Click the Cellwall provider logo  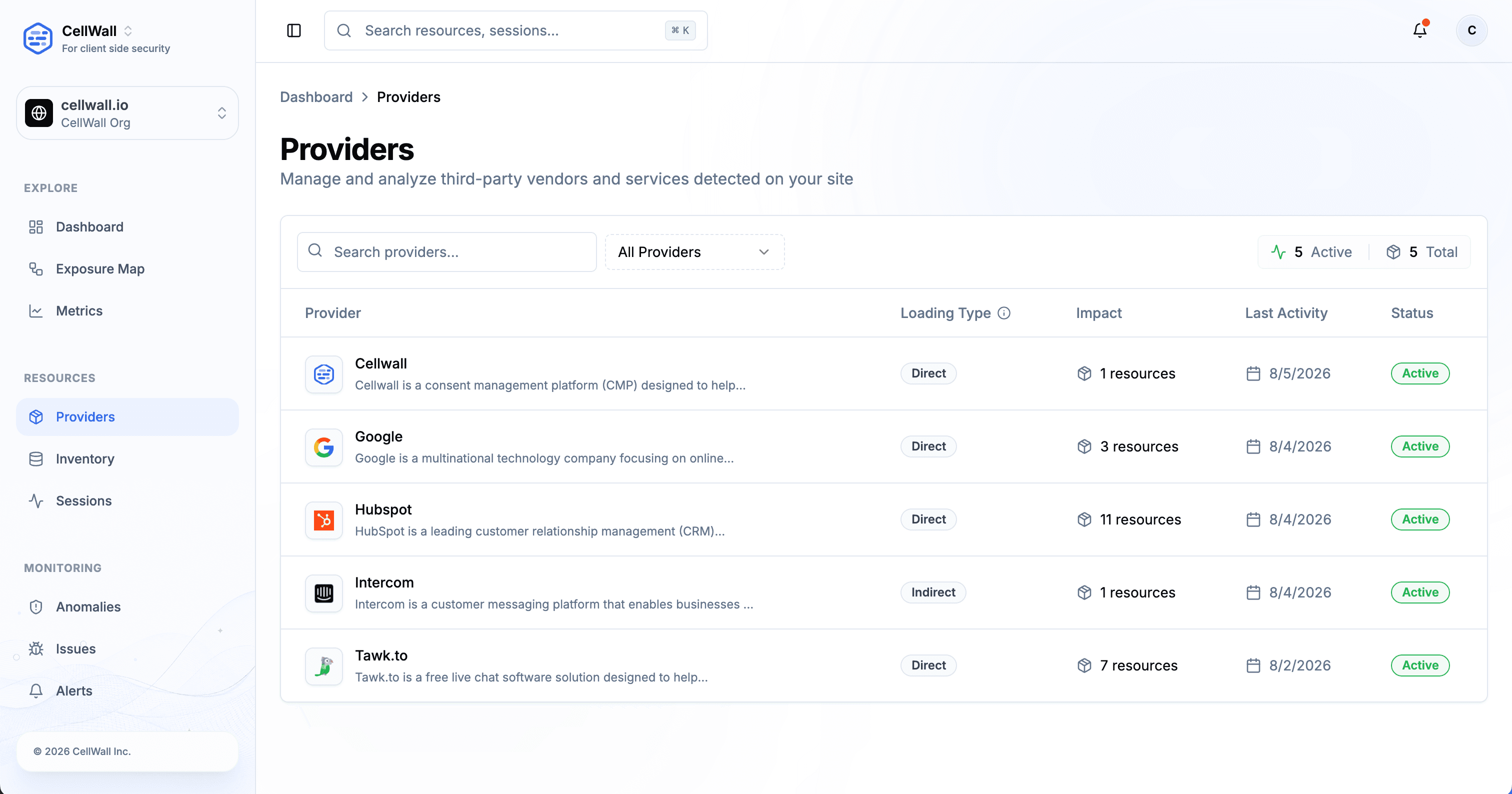pos(324,374)
